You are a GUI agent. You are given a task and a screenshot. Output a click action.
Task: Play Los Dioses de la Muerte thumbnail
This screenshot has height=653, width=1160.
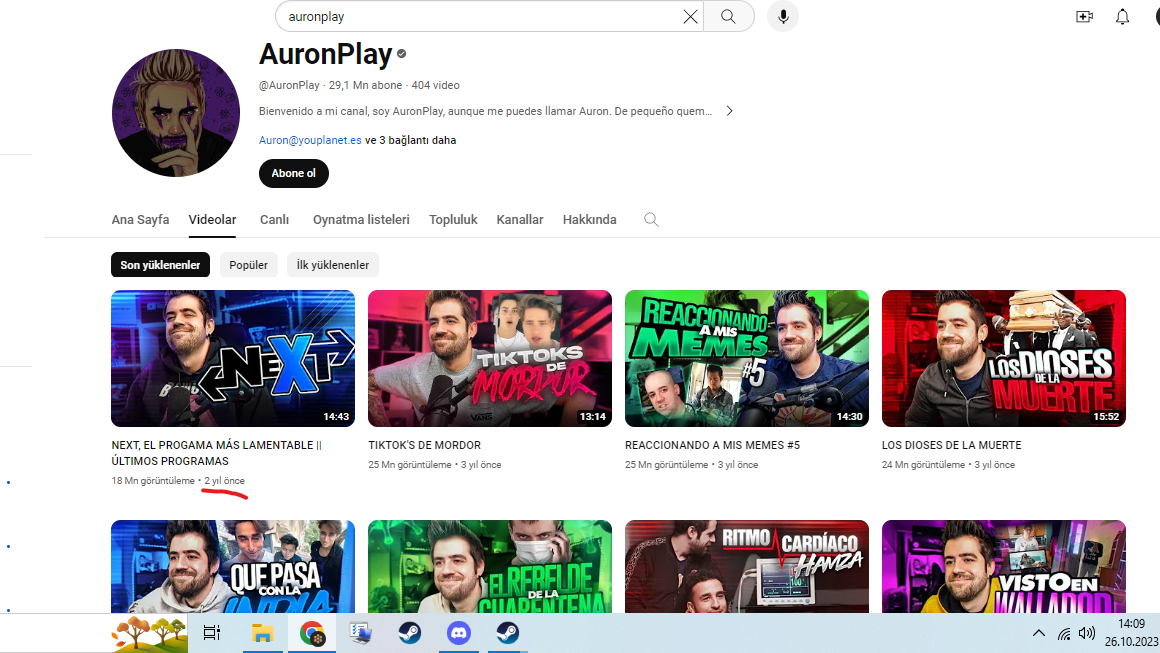(1004, 359)
